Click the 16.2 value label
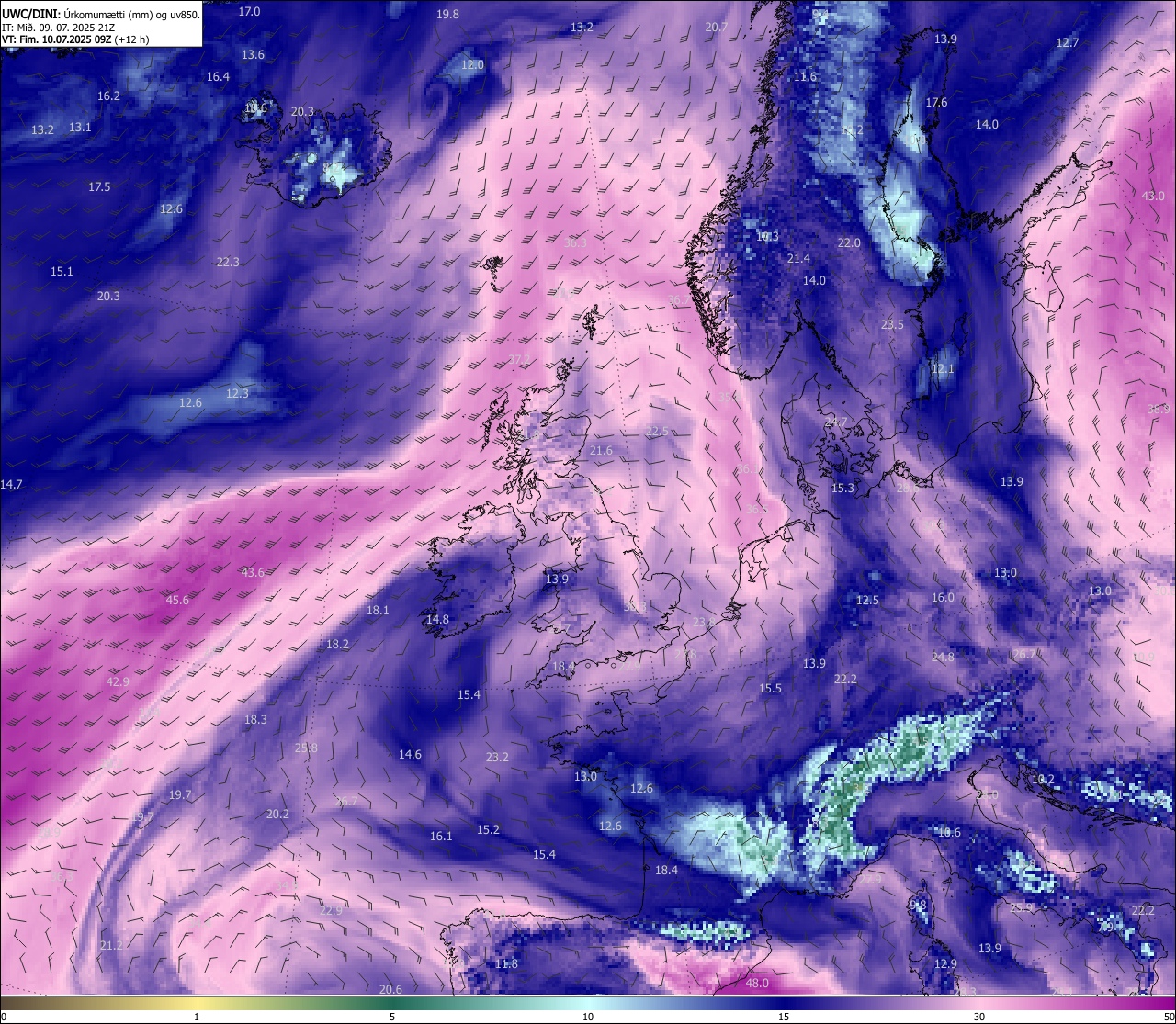The image size is (1176, 1024). pyautogui.click(x=108, y=96)
